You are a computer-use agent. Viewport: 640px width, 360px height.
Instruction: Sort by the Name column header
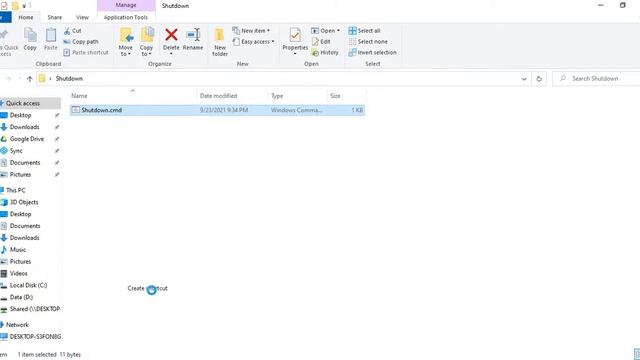[133, 96]
